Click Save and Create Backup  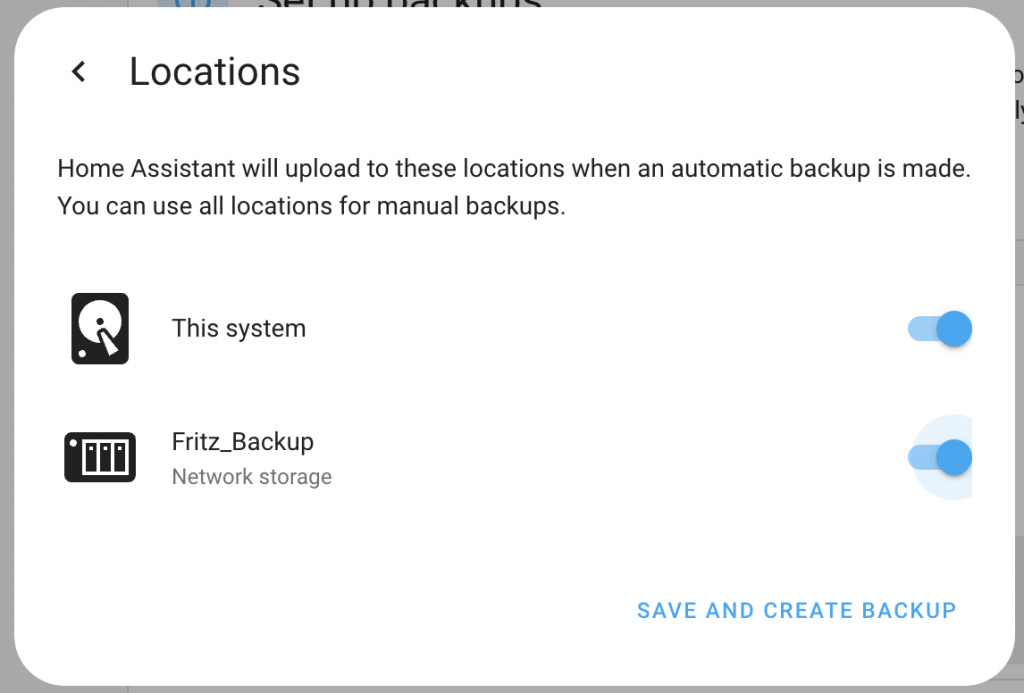coord(796,610)
